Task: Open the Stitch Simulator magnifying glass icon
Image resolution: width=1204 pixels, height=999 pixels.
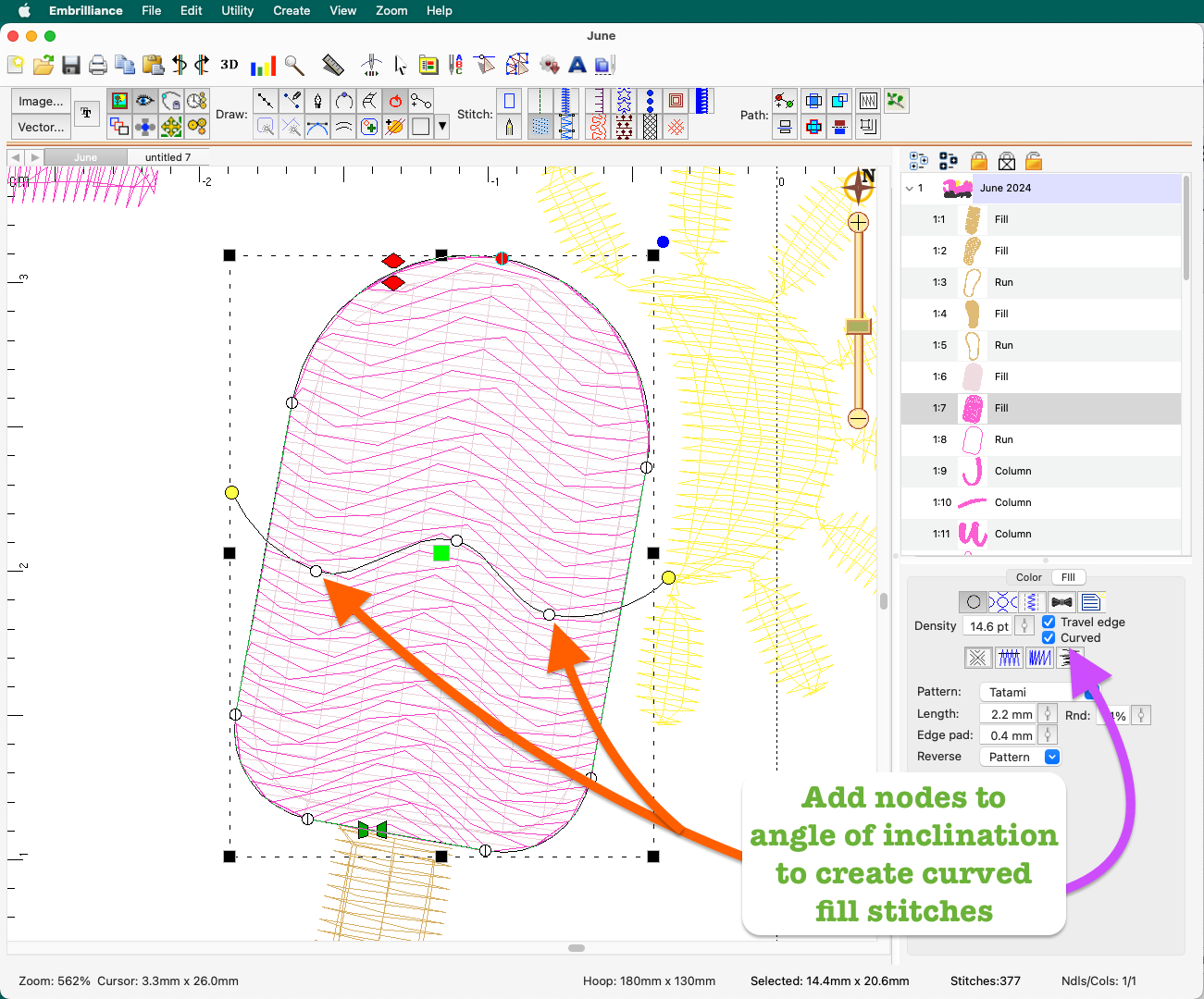Action: tap(295, 65)
